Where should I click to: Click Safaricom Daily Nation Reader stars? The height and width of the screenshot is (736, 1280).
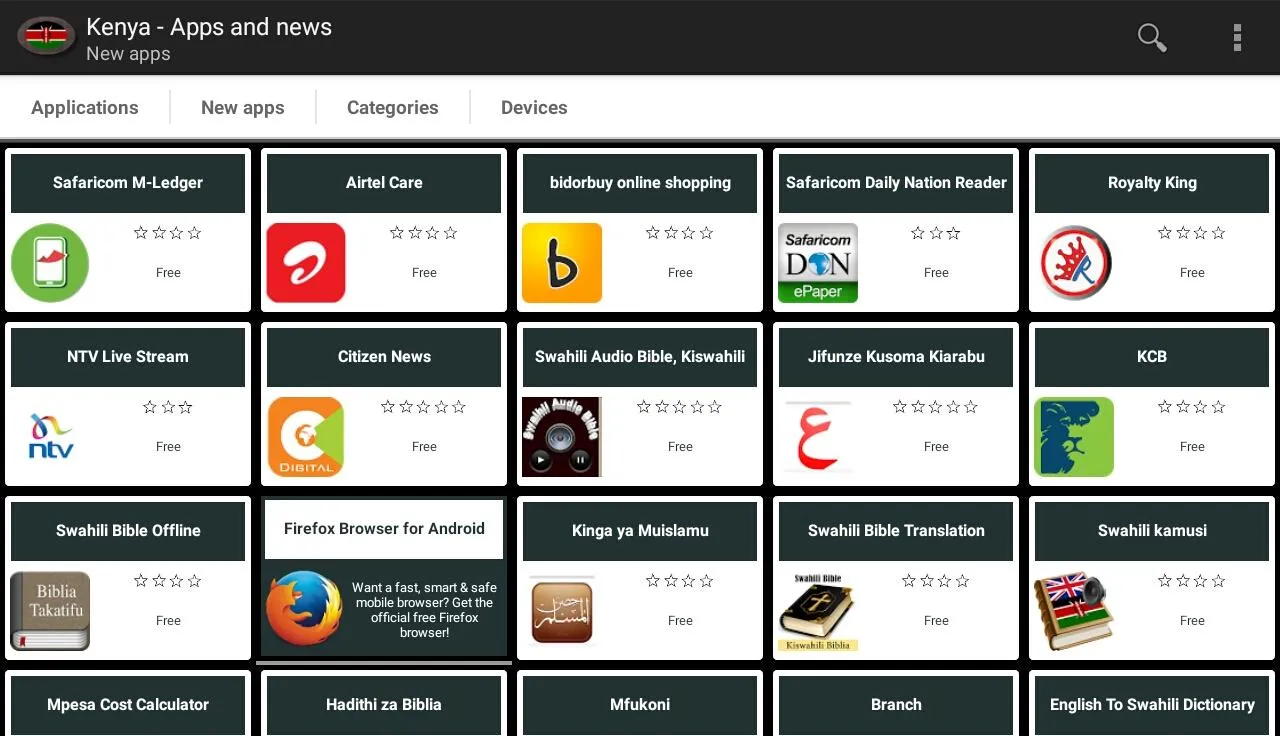[x=936, y=233]
